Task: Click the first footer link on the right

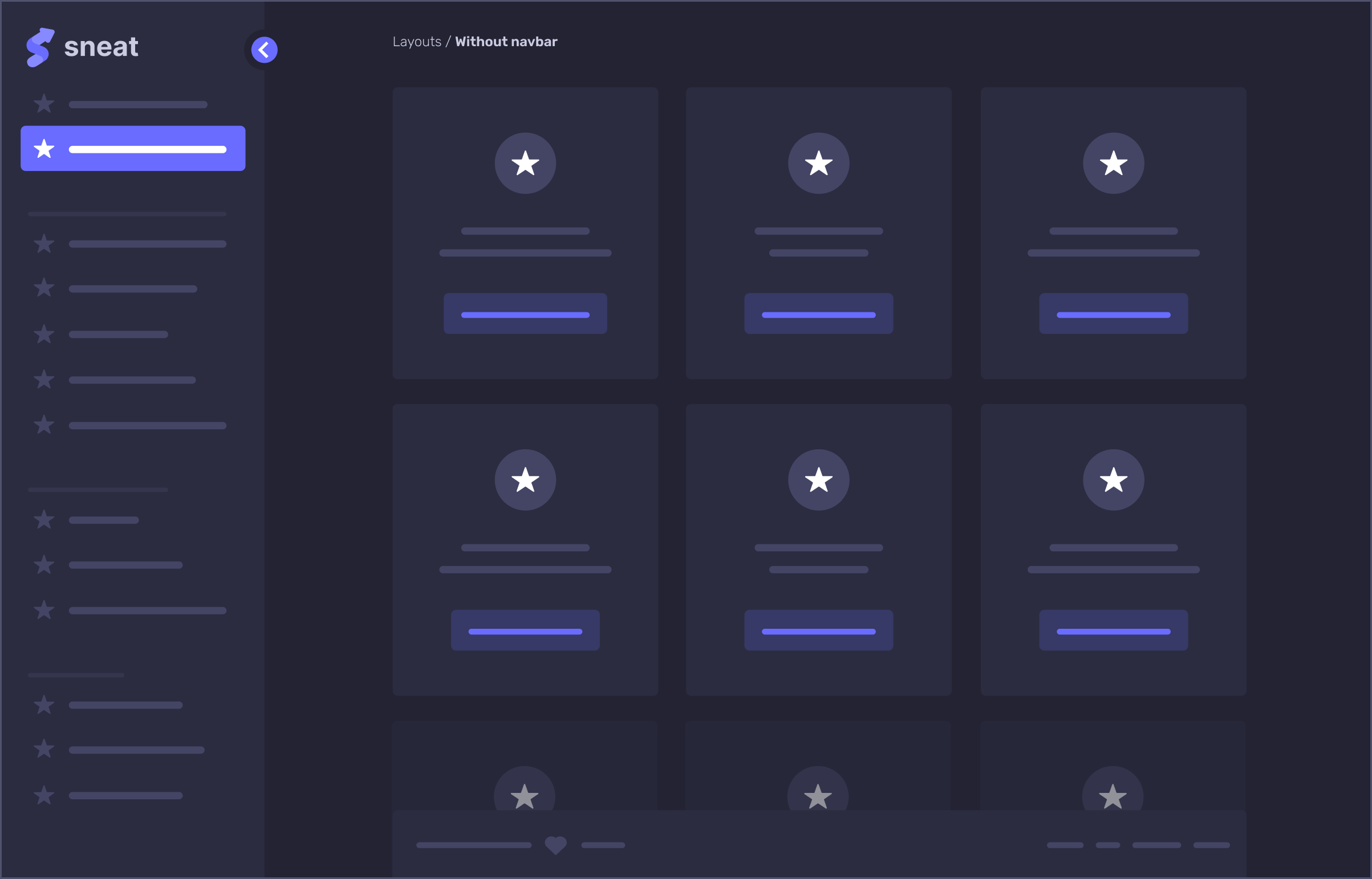Action: pos(1065,845)
